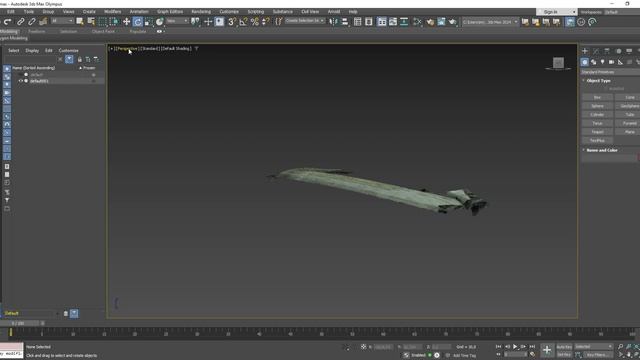The image size is (640, 360).
Task: Open the Rendering menu
Action: point(201,12)
